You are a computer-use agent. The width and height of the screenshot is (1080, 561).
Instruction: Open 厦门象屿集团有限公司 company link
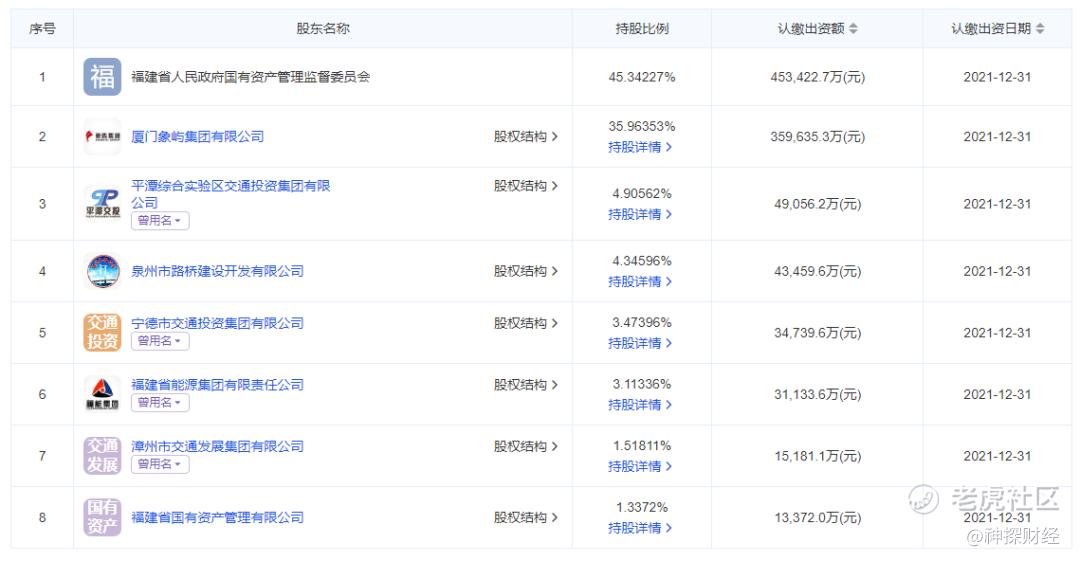198,136
